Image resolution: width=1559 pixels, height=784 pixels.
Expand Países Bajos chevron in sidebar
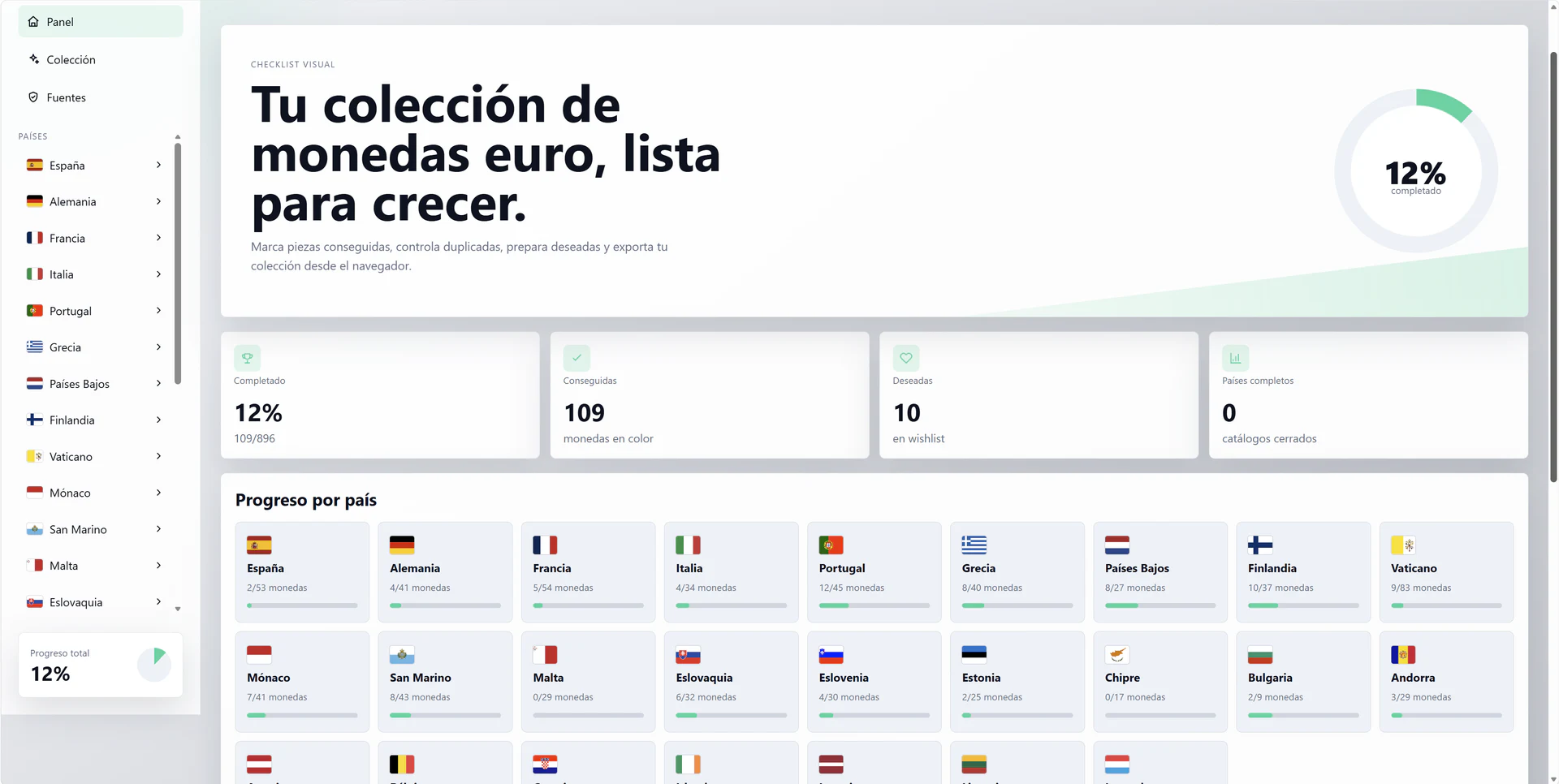point(158,383)
